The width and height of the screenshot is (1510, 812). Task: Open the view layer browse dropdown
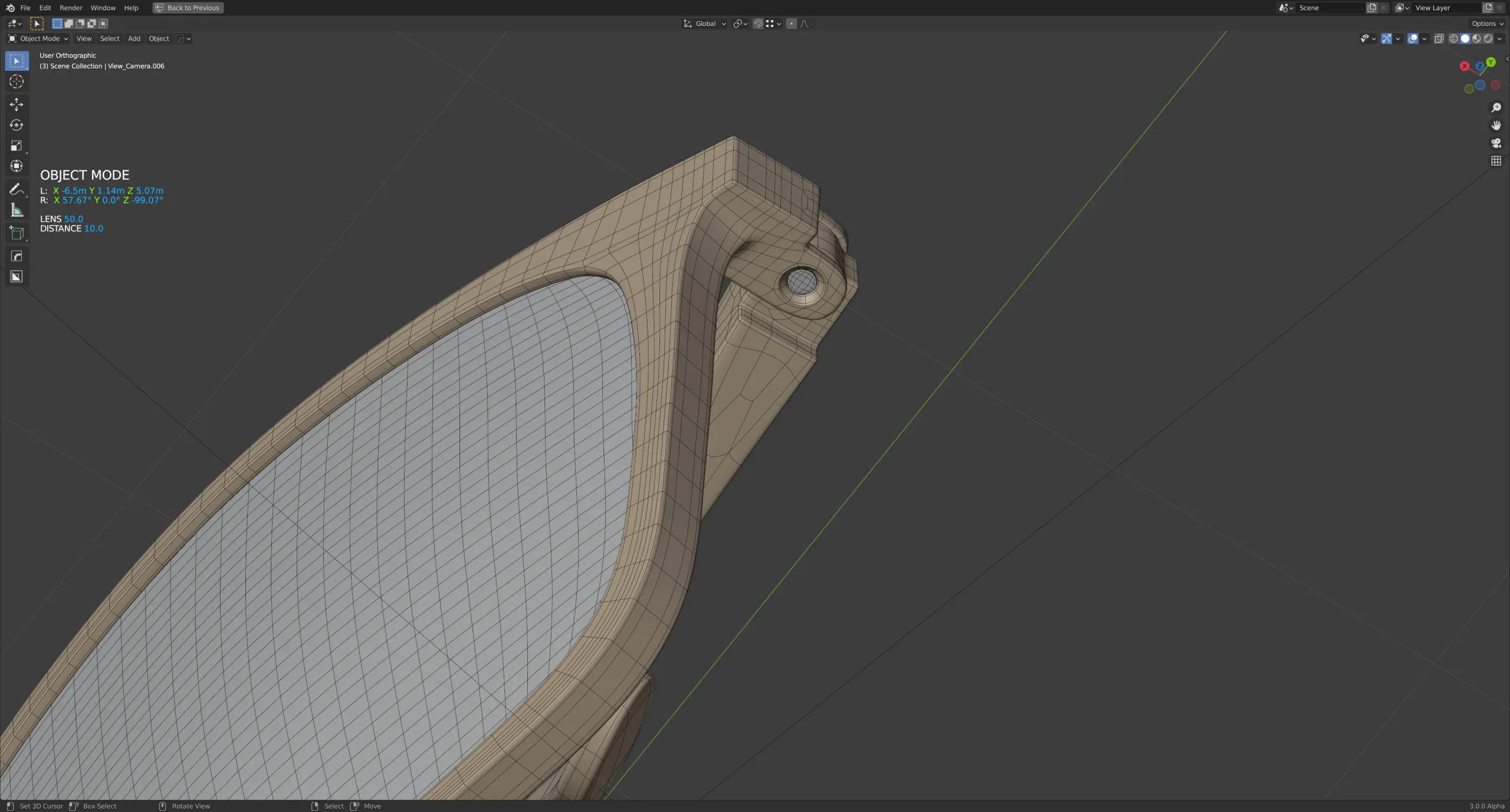[1403, 8]
